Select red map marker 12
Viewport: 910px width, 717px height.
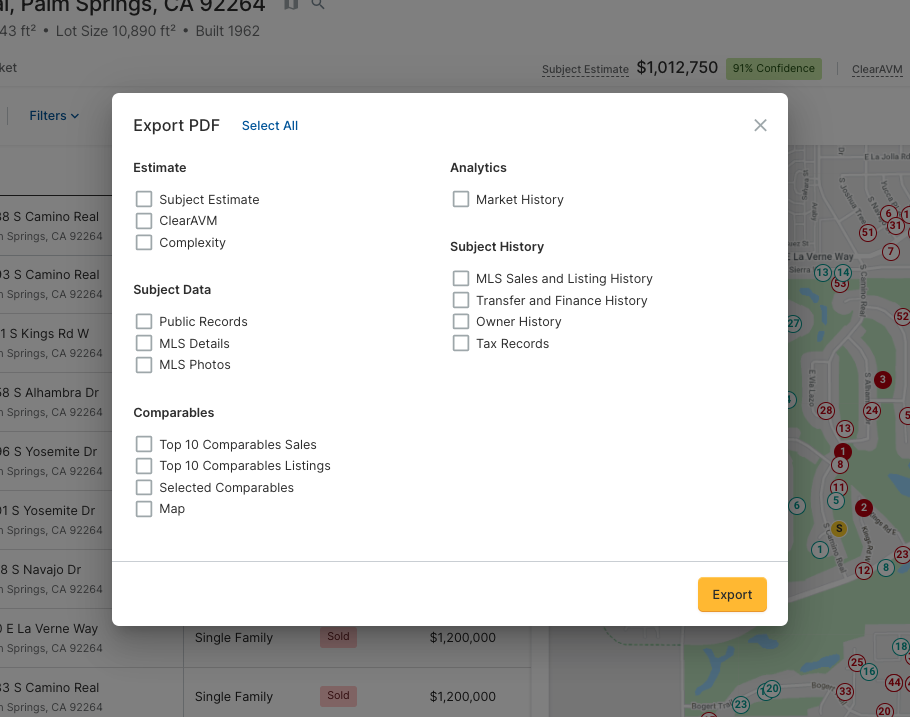pyautogui.click(x=864, y=571)
